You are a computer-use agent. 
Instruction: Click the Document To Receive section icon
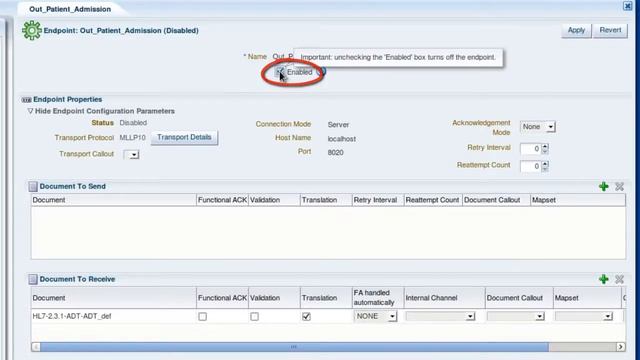pos(33,279)
